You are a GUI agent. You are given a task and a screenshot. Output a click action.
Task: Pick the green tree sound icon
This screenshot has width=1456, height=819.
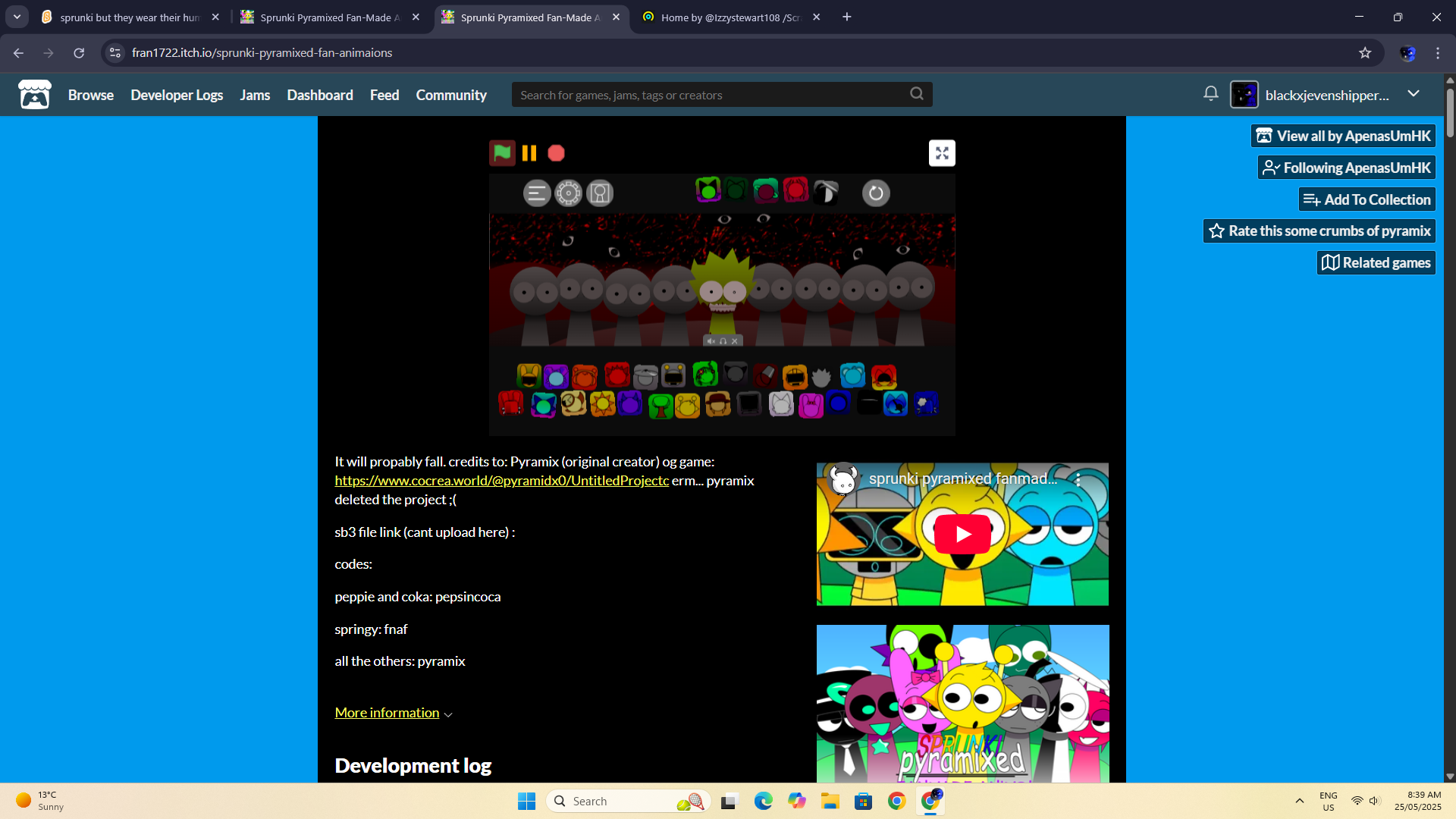coord(661,406)
